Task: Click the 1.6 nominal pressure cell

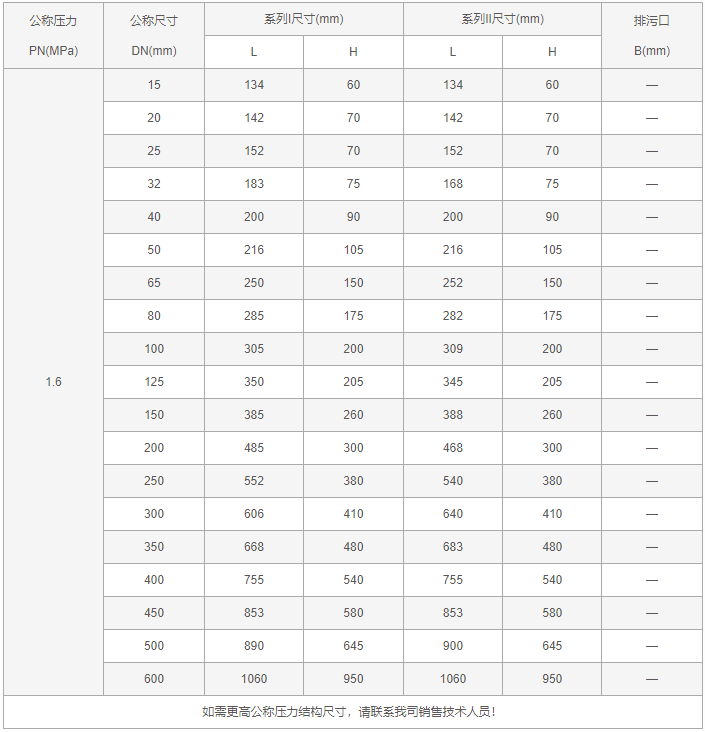Action: pos(53,382)
